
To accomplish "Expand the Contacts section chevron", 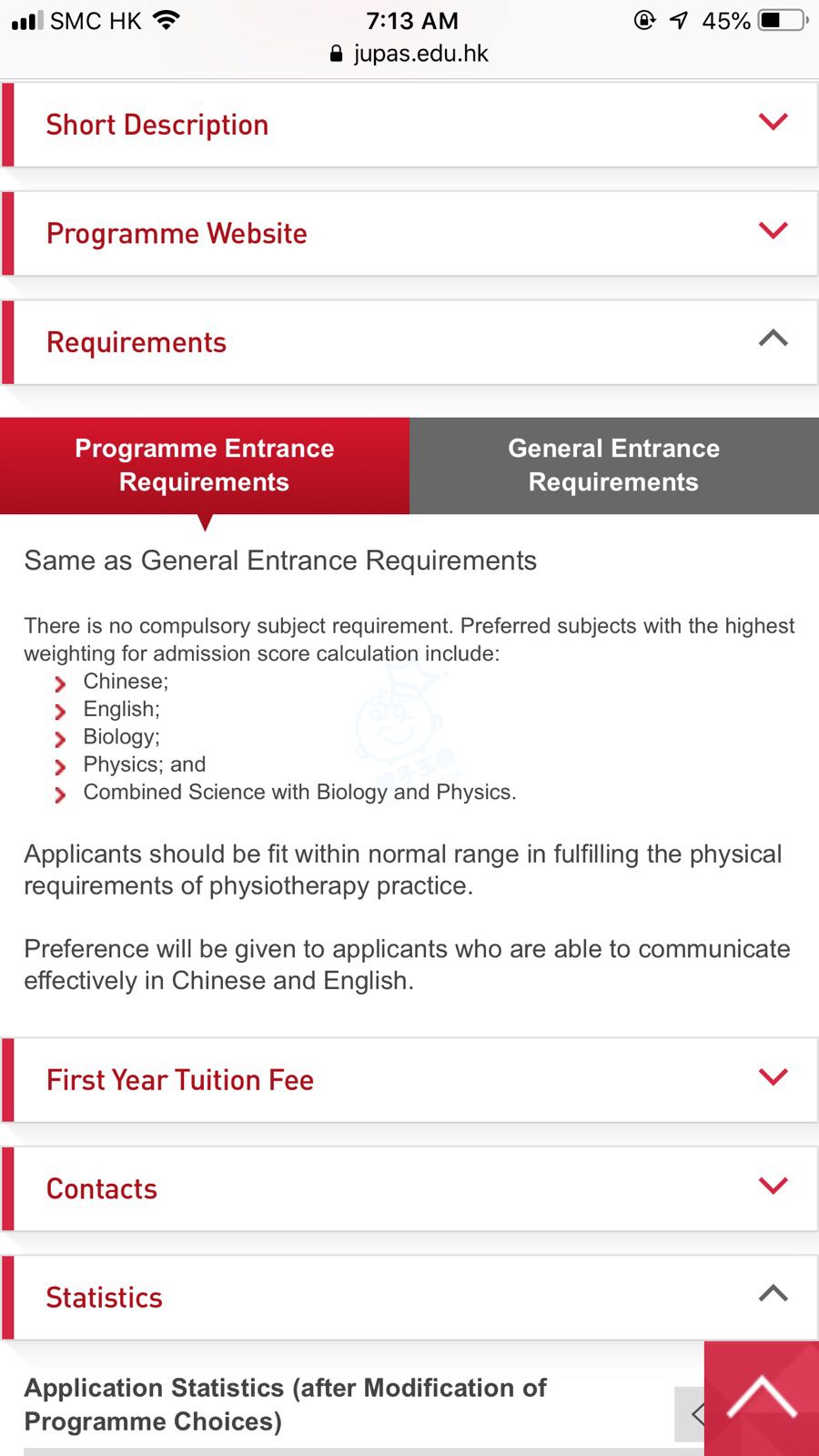I will click(773, 1186).
